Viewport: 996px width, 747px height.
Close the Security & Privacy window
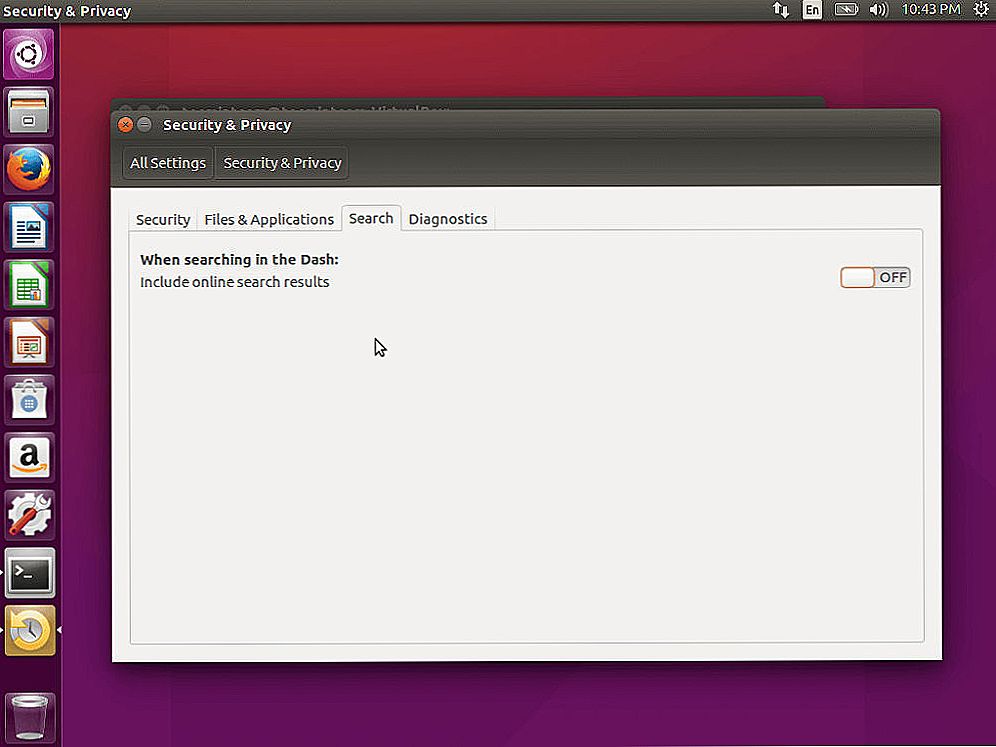125,124
